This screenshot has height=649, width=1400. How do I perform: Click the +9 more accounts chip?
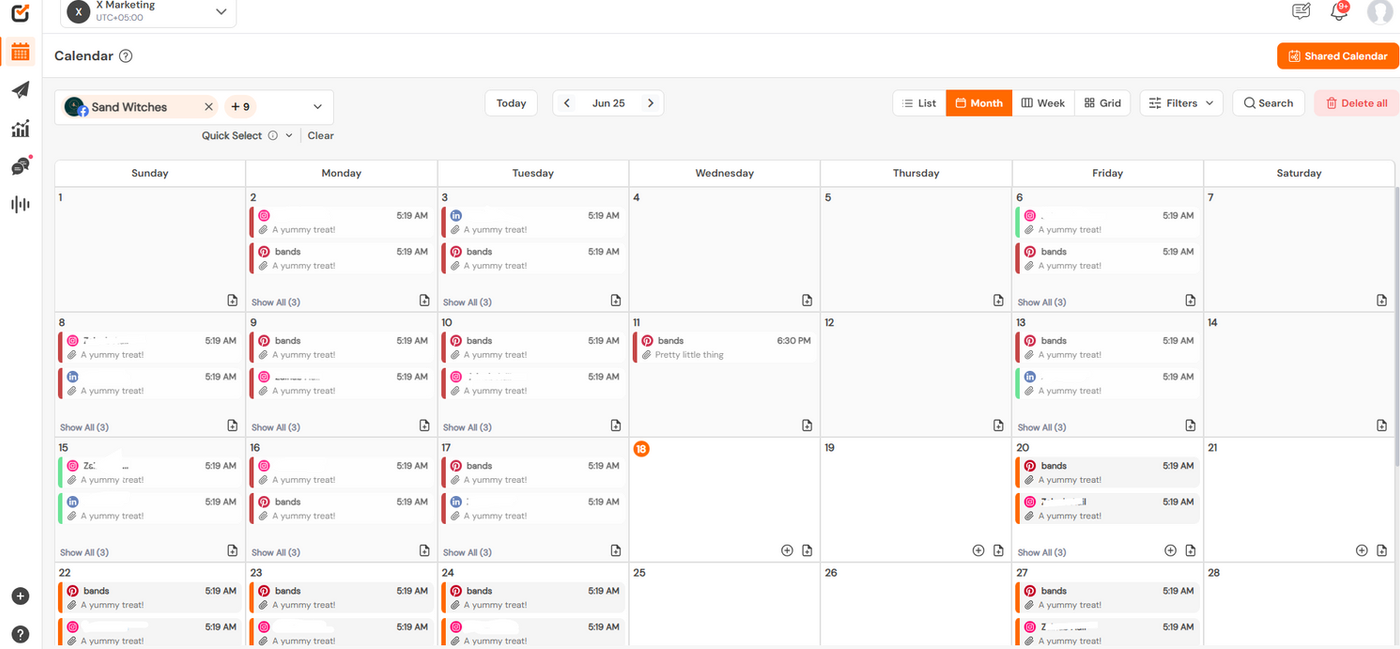(240, 107)
